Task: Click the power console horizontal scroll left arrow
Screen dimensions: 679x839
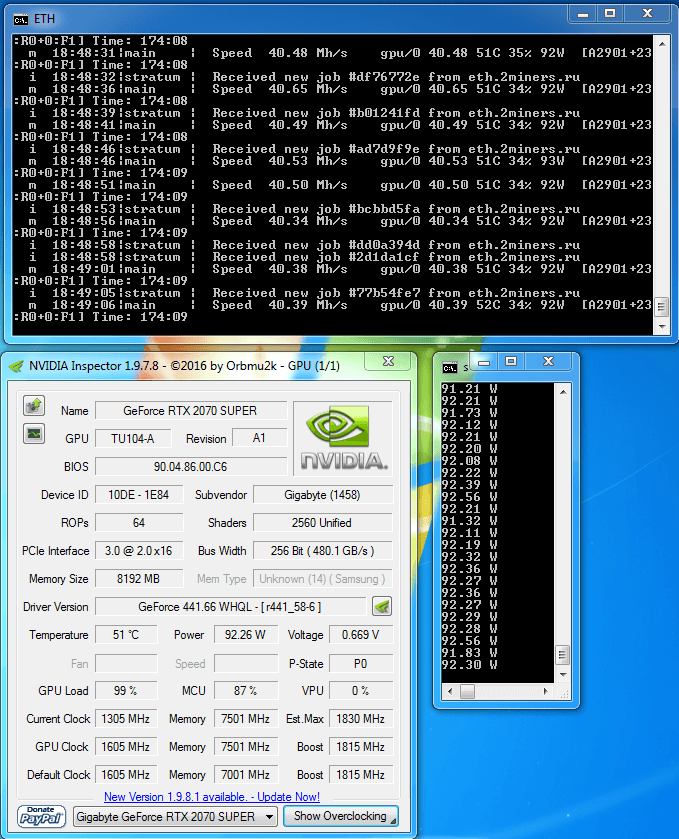Action: pos(449,691)
